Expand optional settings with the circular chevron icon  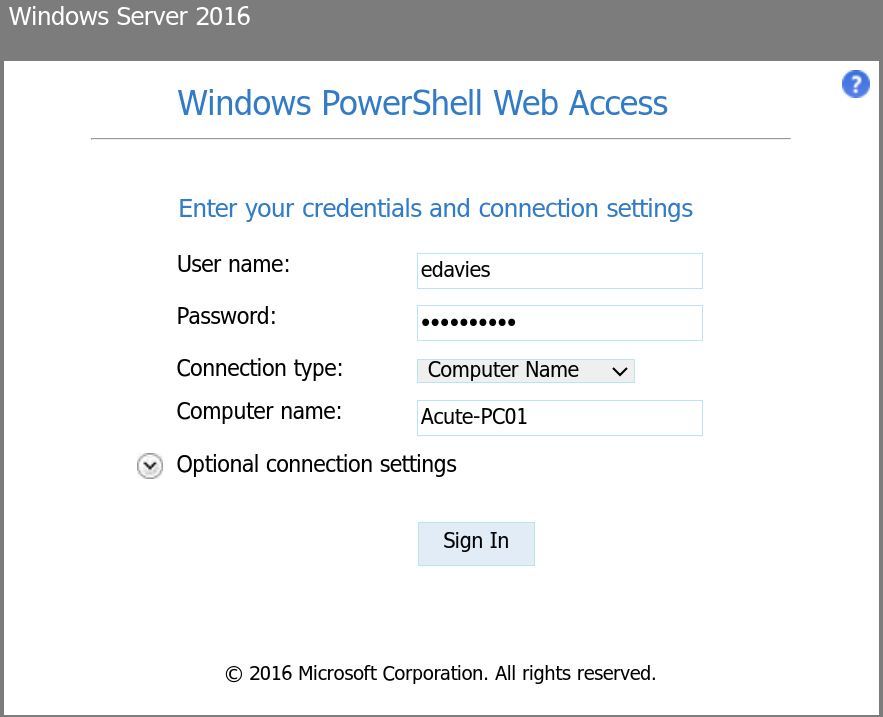click(150, 466)
